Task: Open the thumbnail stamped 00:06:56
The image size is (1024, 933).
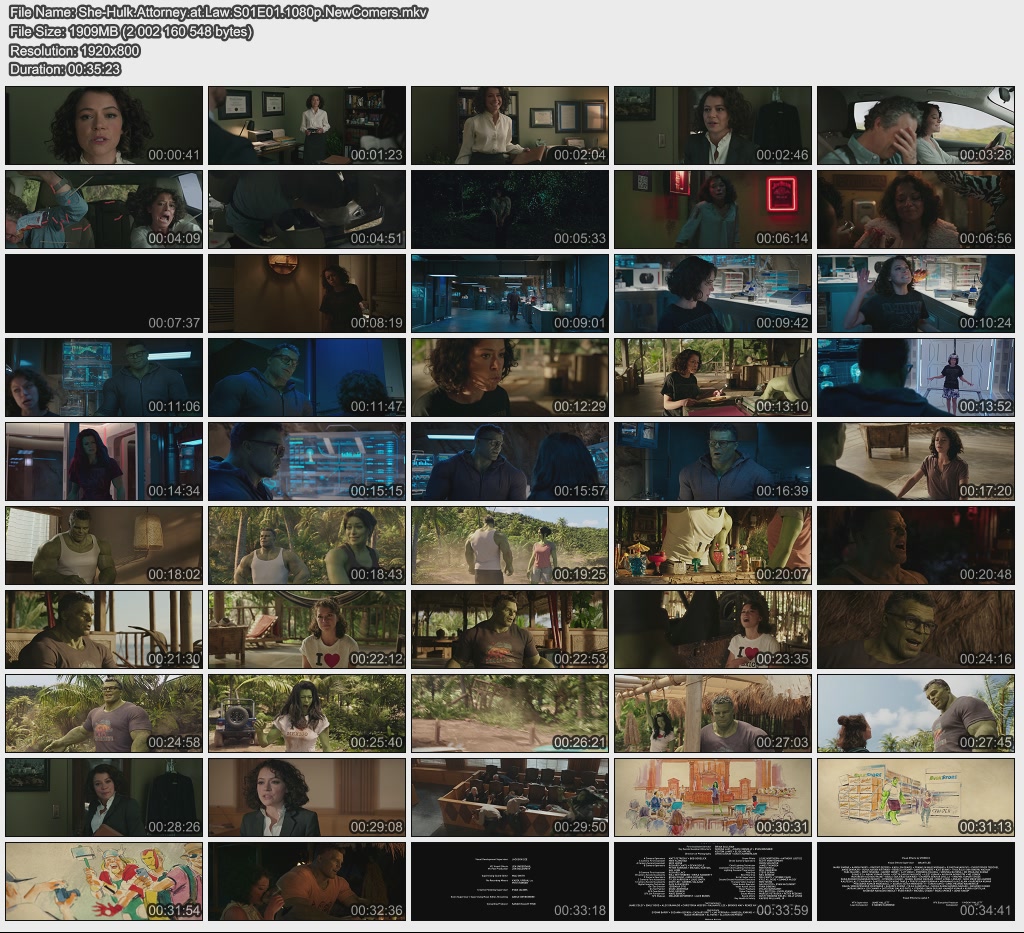Action: (x=916, y=210)
